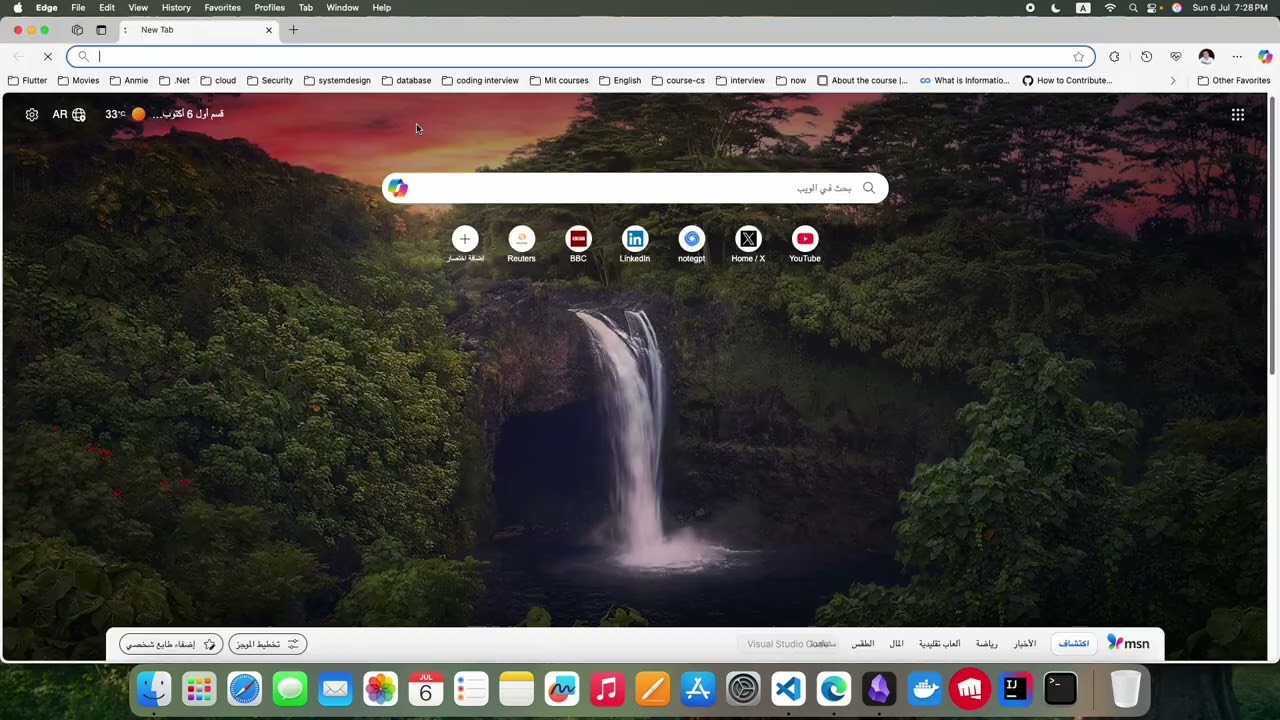The height and width of the screenshot is (720, 1280).
Task: Click the favorite star in address bar
Action: click(x=1078, y=57)
